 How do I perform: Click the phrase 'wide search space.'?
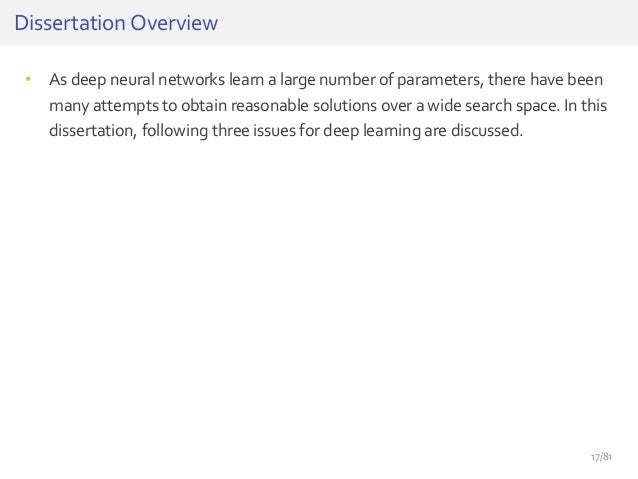494,106
